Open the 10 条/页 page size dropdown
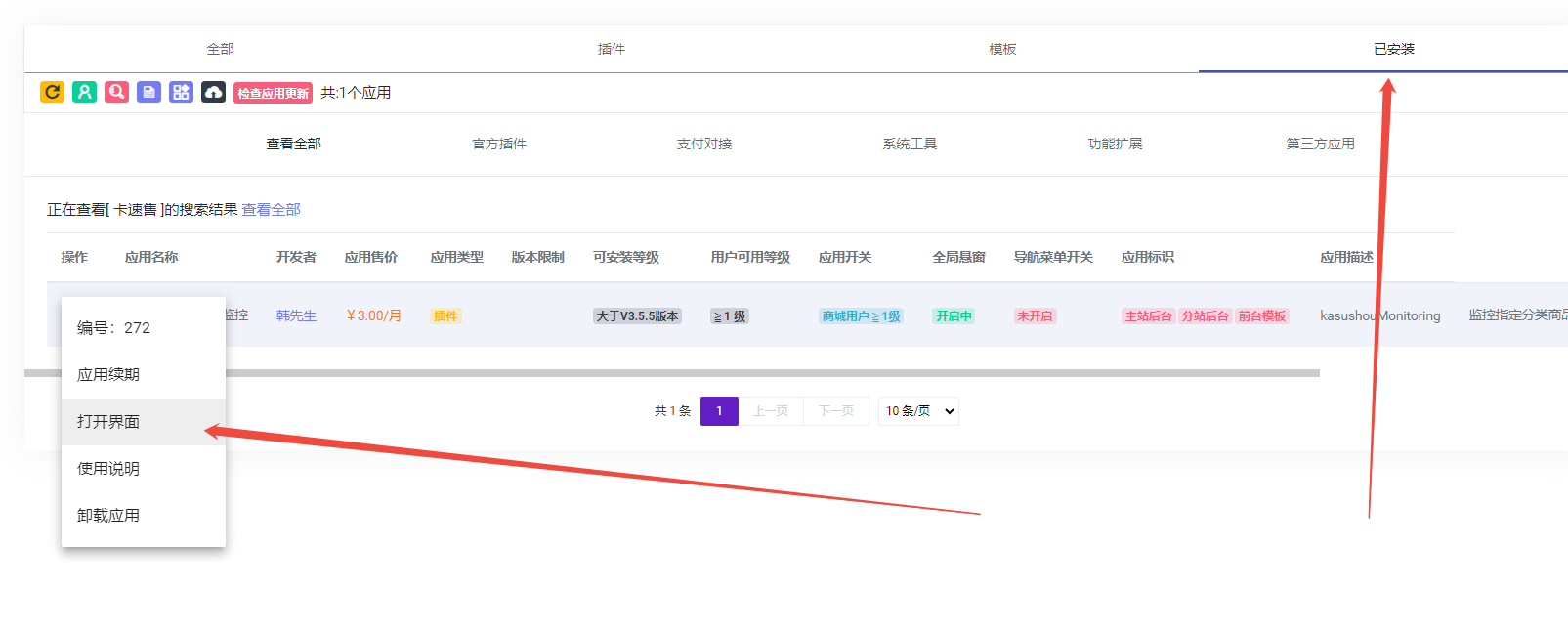 point(918,411)
